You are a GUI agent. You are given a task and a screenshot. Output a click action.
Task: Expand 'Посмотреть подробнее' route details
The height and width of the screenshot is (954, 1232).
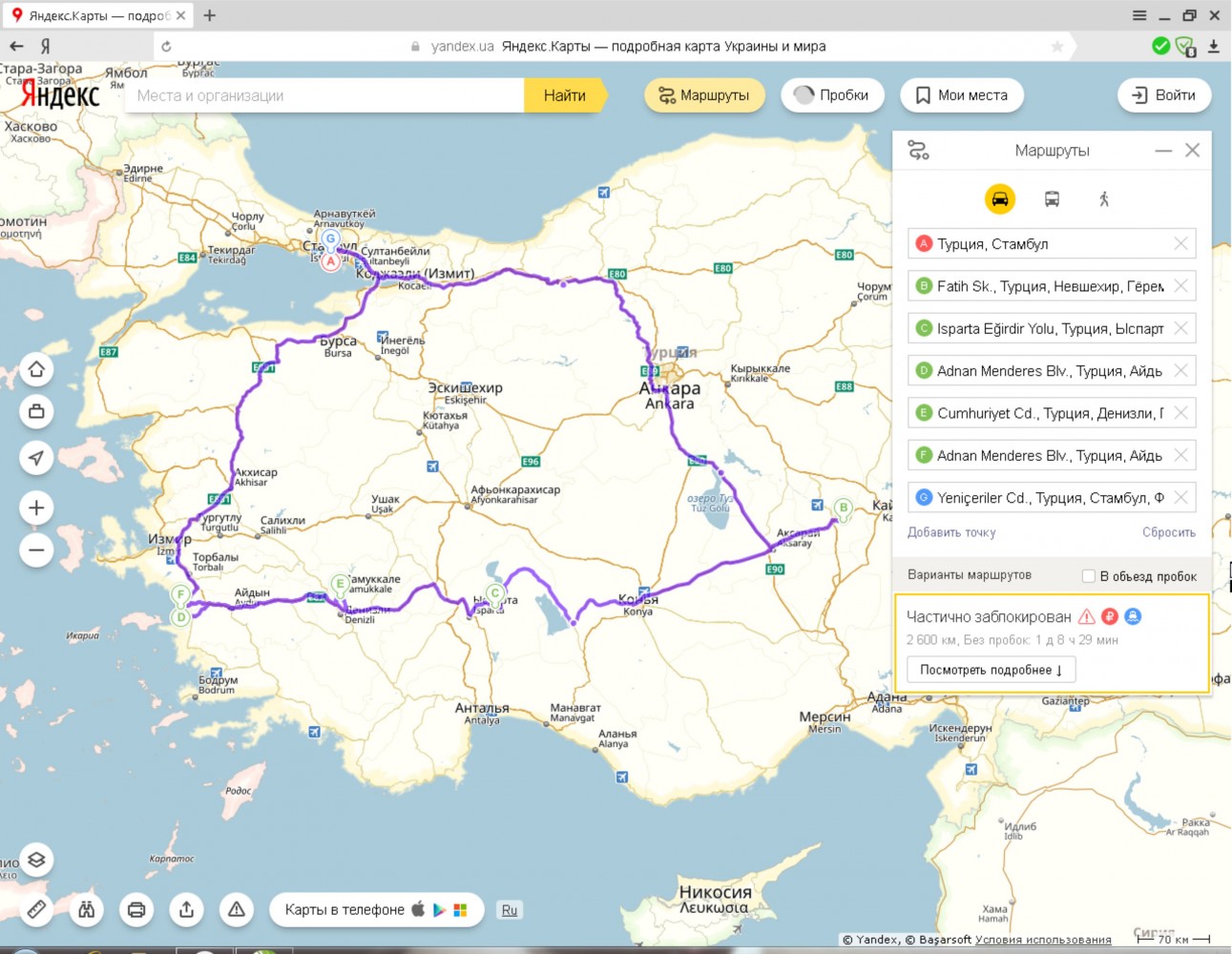pos(991,670)
